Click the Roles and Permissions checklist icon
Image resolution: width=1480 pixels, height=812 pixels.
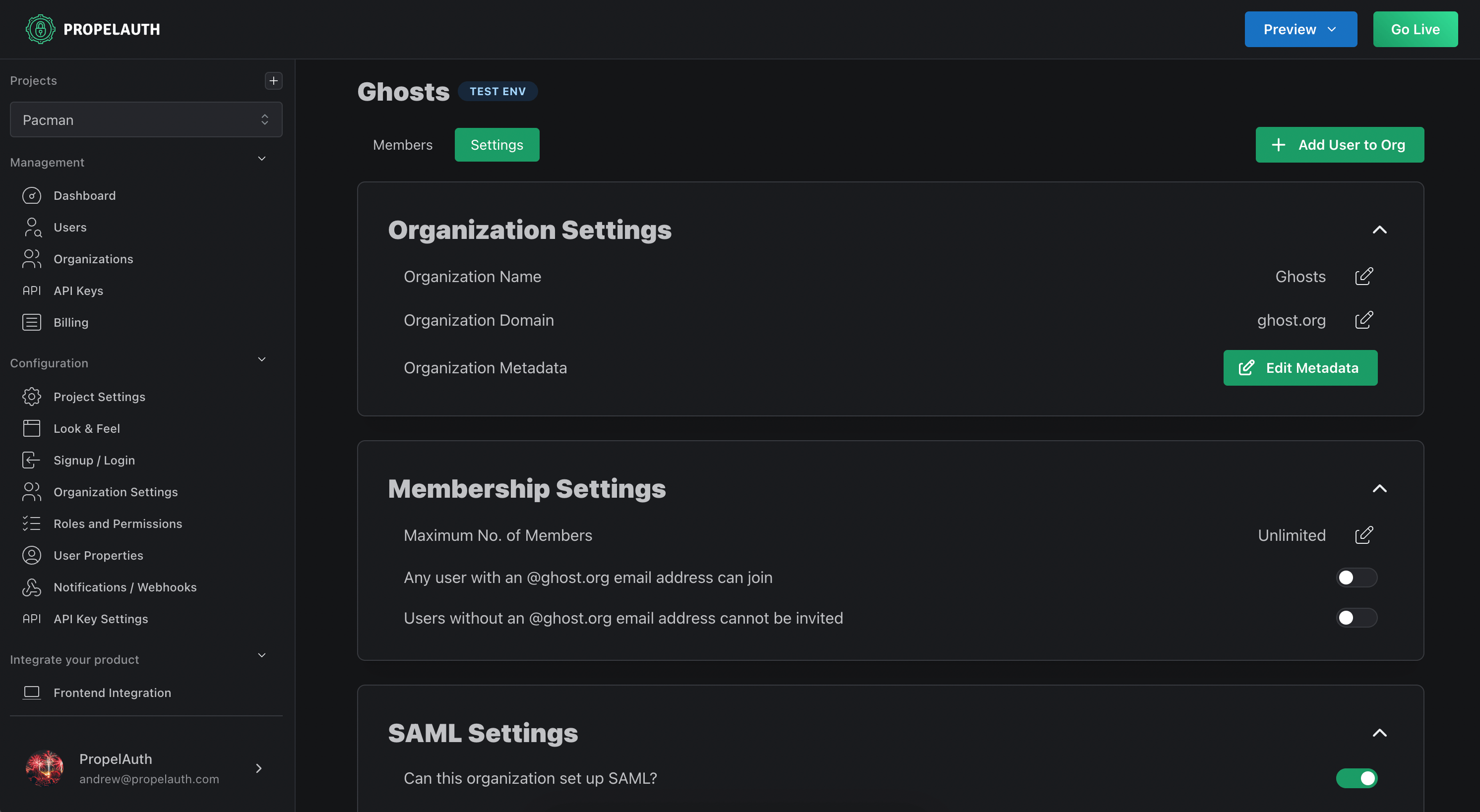(x=32, y=523)
